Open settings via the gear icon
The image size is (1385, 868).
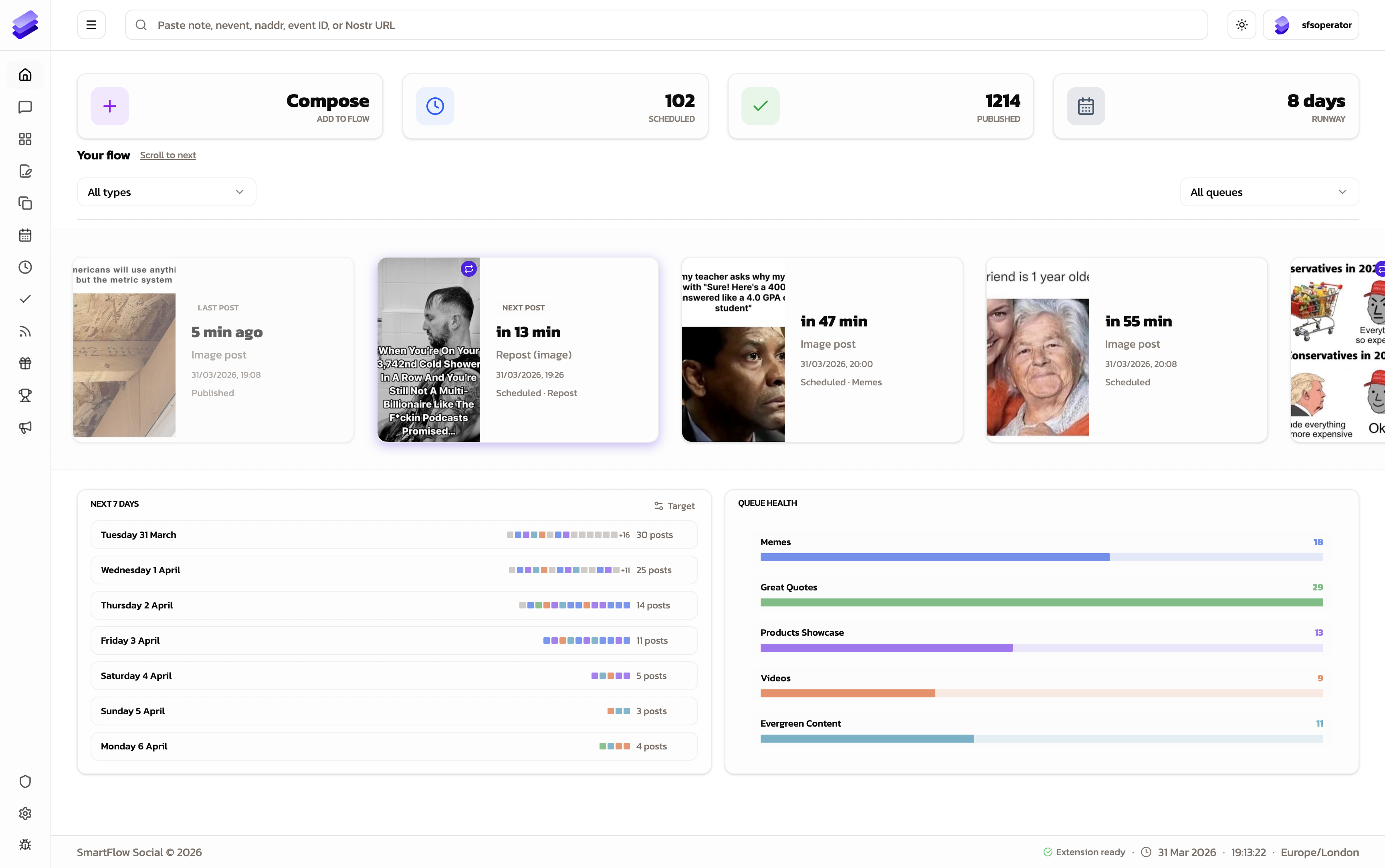pyautogui.click(x=25, y=814)
